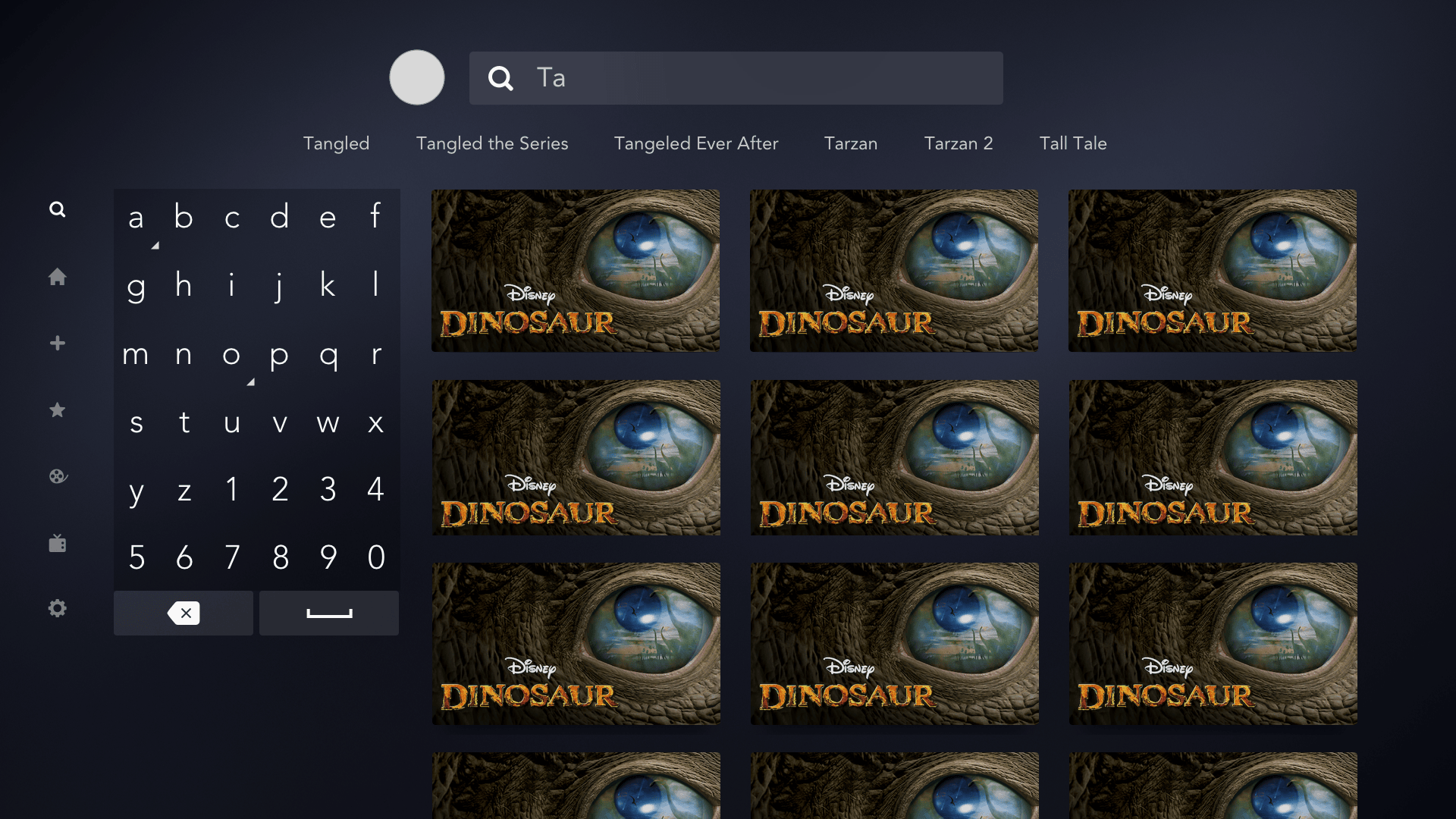
Task: Tap the number 1 key
Action: pos(232,489)
